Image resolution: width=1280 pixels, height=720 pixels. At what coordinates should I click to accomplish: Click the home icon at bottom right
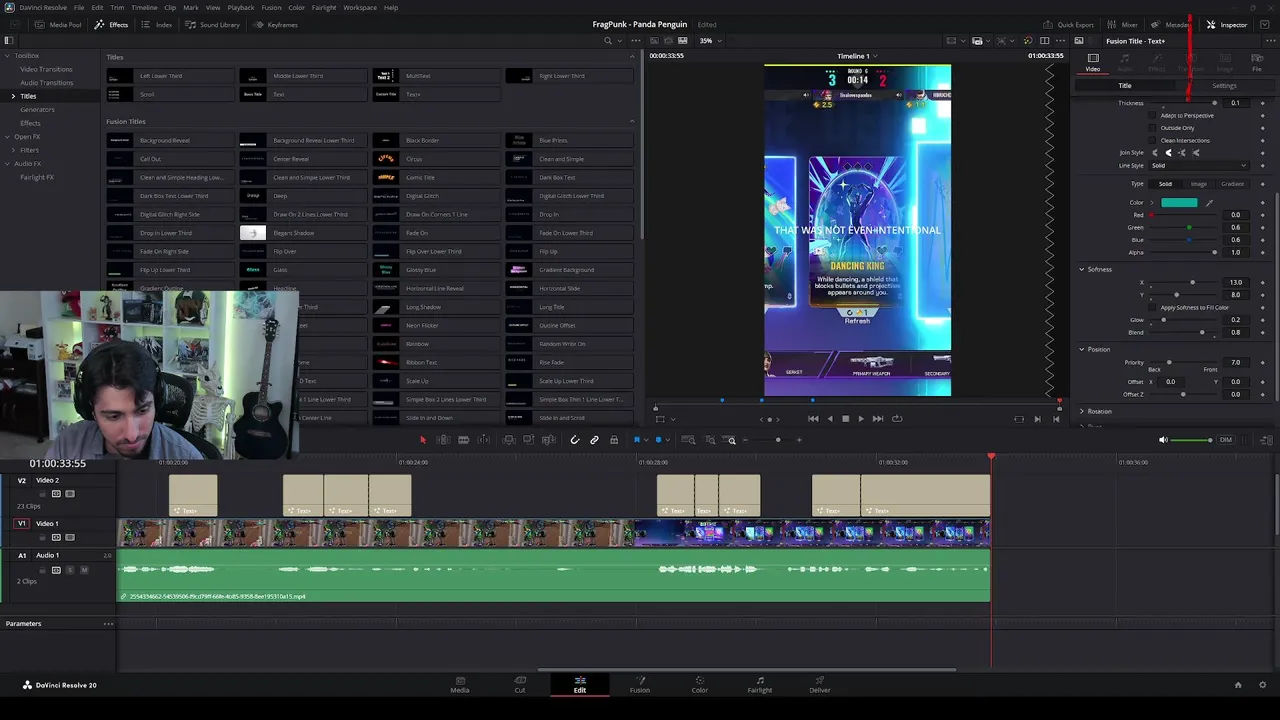1237,685
